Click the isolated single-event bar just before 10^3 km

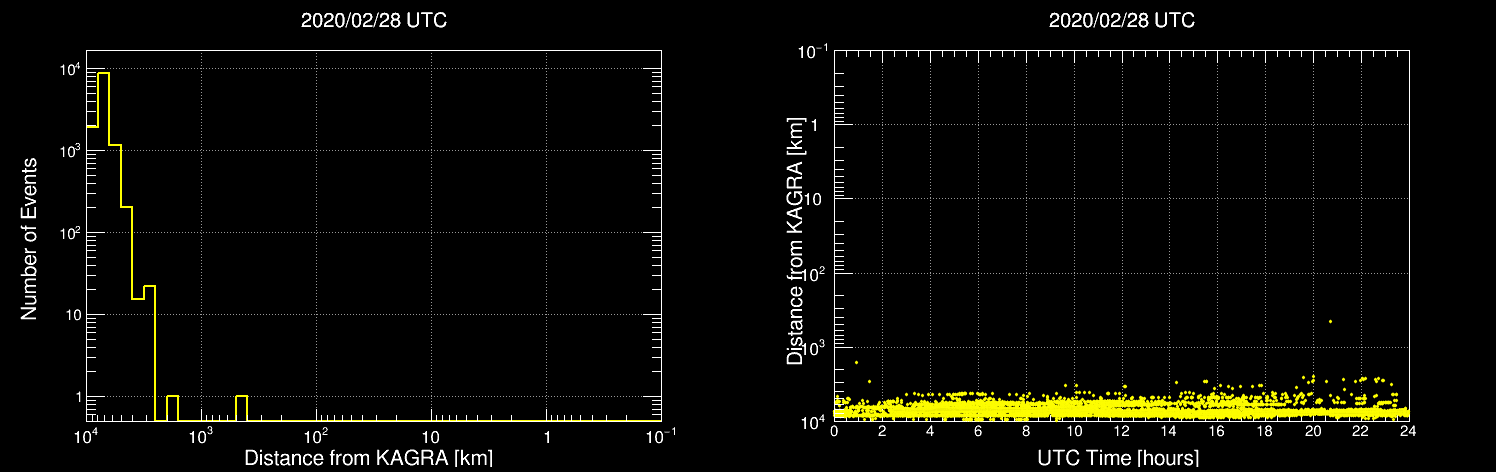click(x=172, y=408)
